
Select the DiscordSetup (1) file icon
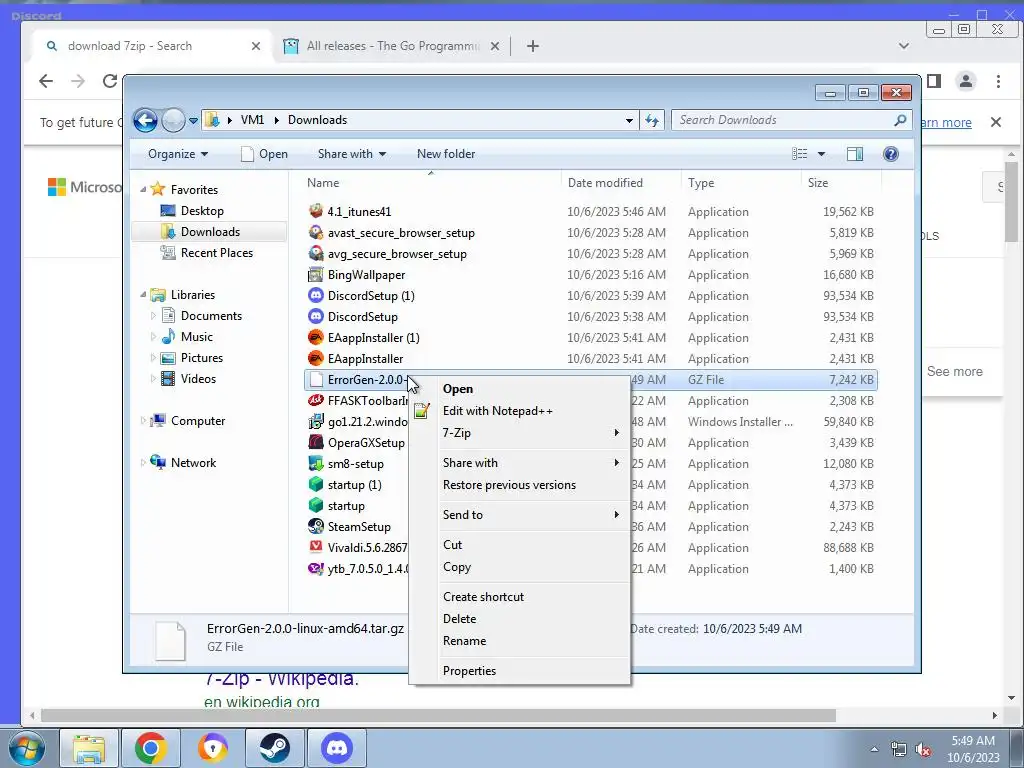(316, 295)
